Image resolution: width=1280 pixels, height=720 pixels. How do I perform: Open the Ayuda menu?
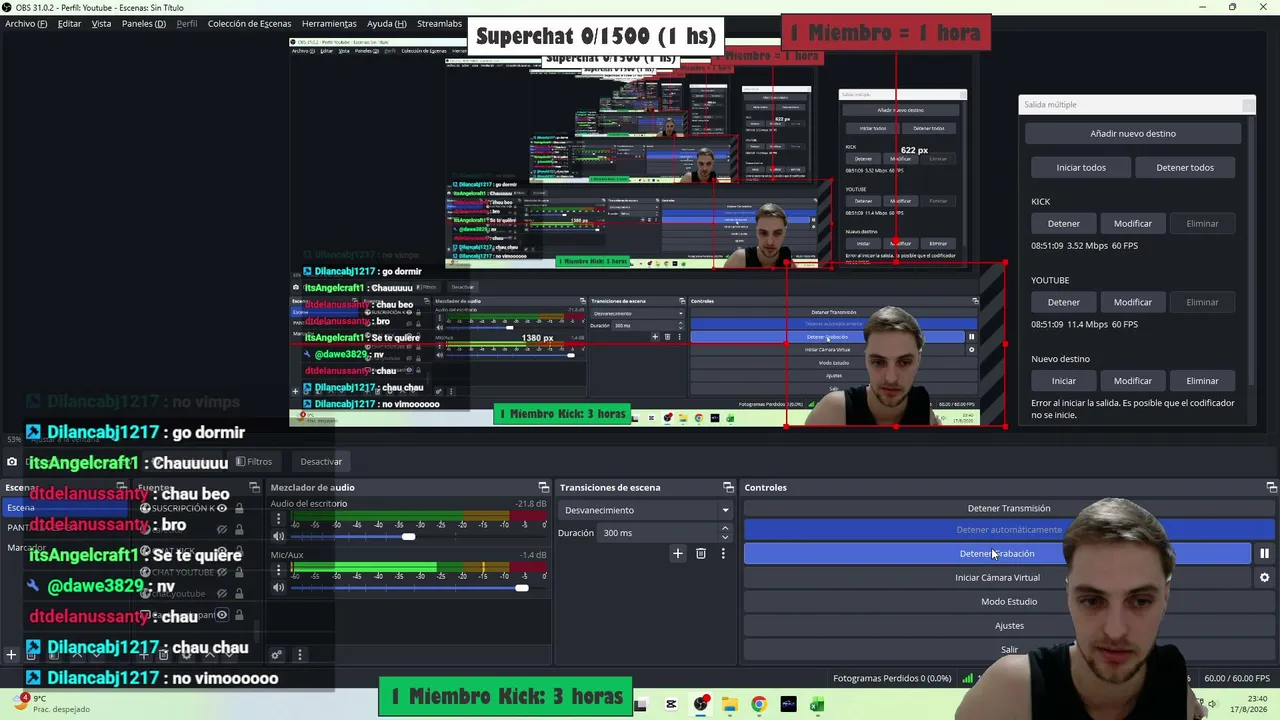387,24
